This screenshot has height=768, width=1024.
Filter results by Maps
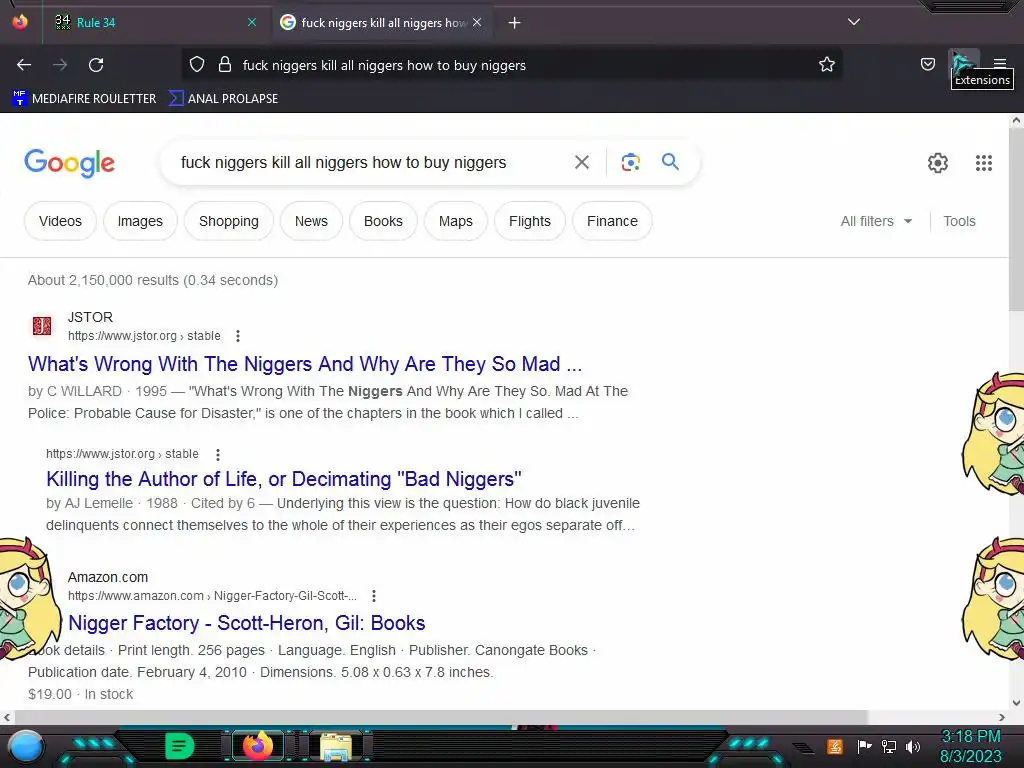coord(455,221)
